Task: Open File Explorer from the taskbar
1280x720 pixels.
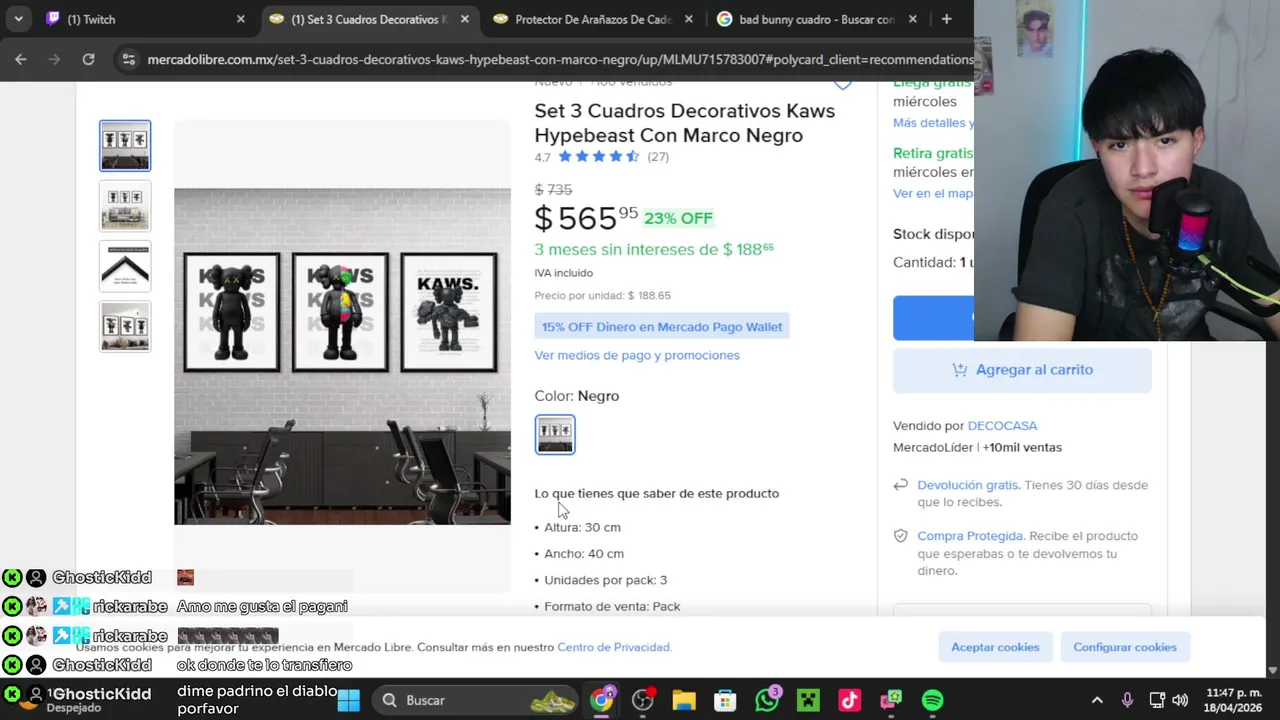Action: [x=684, y=700]
